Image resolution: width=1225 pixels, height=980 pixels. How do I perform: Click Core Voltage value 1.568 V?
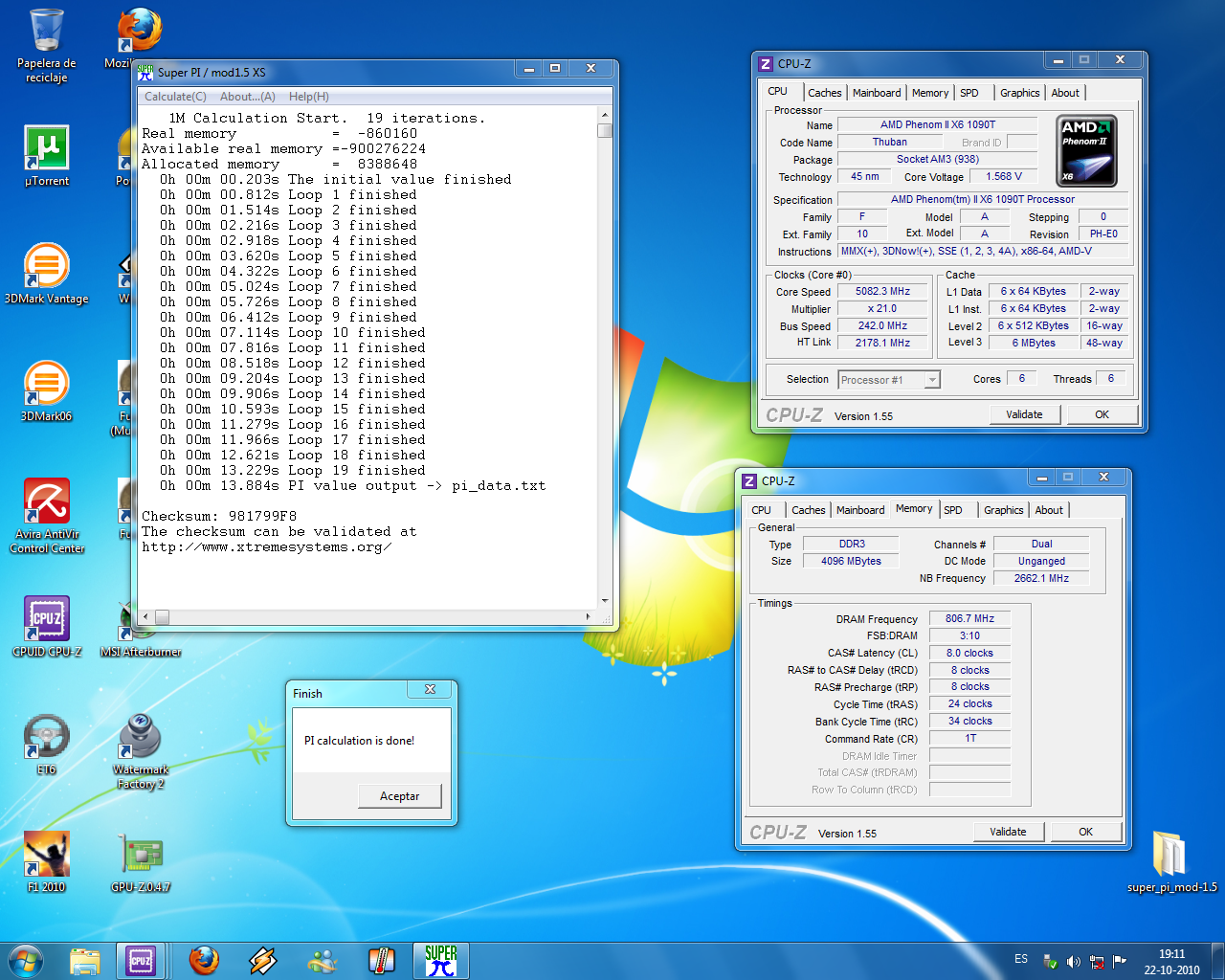tap(1004, 176)
